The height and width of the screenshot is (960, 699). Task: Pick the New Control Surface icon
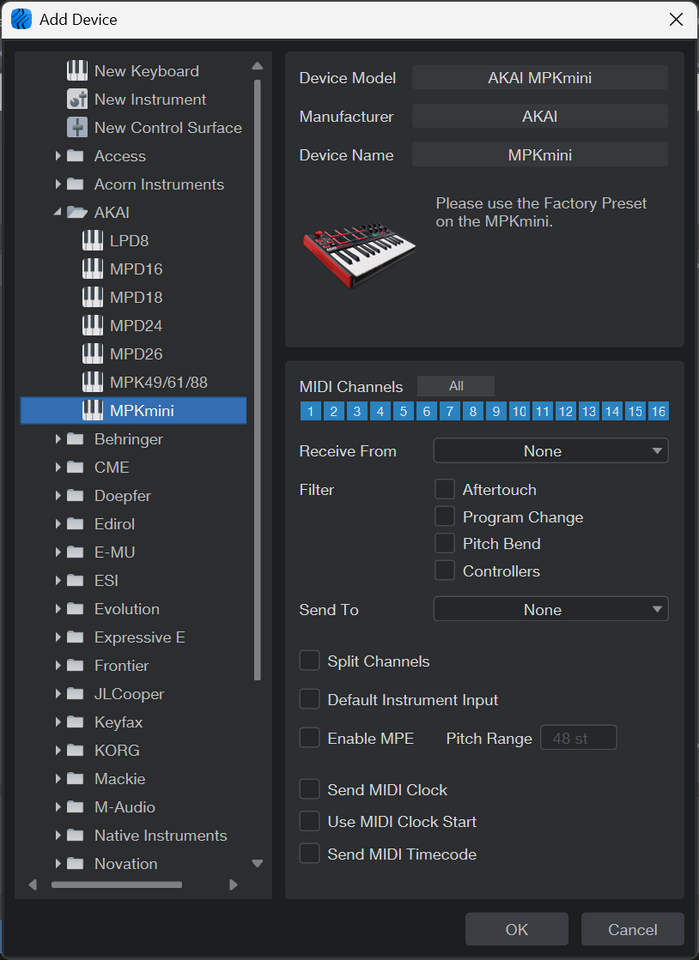(x=77, y=128)
